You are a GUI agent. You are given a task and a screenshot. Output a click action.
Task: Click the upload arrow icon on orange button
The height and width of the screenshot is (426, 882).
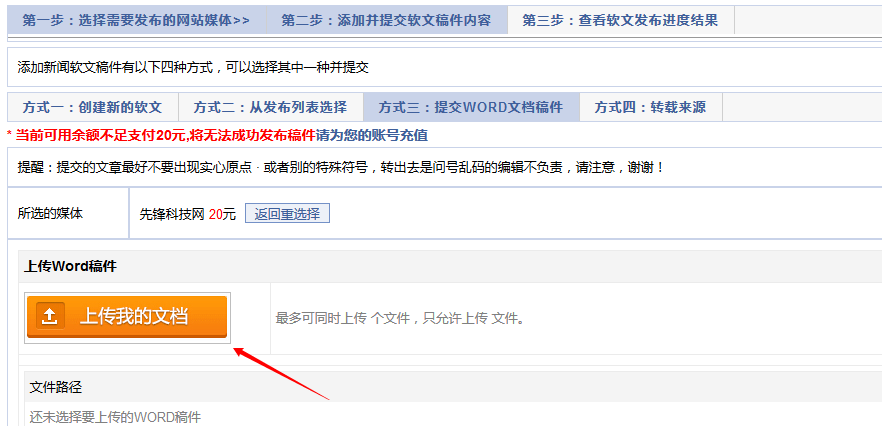coord(50,316)
